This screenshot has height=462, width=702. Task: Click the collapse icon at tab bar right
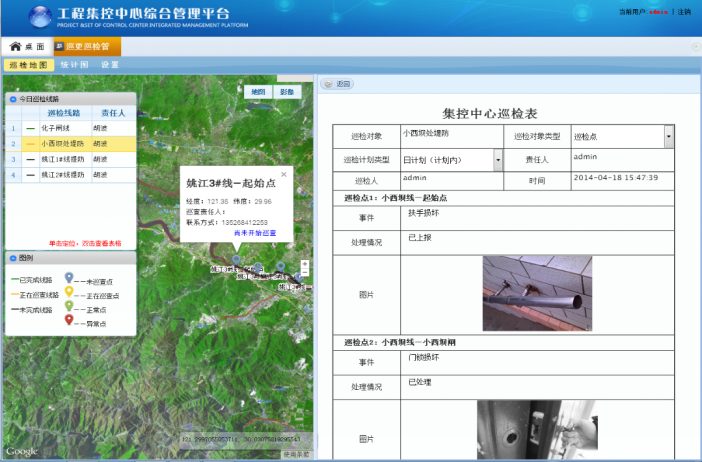(x=695, y=47)
